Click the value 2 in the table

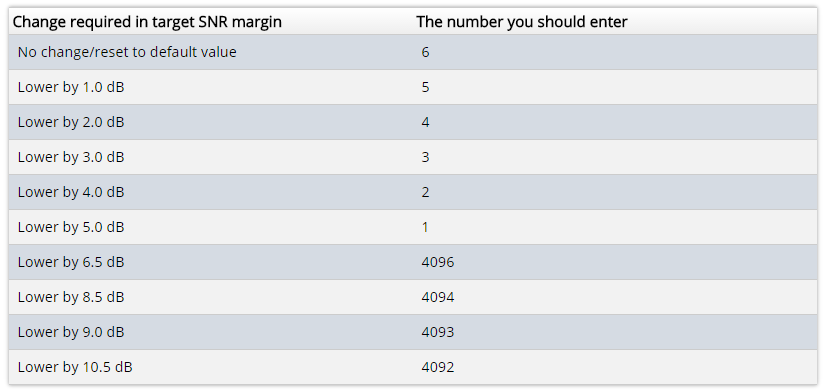click(x=426, y=192)
